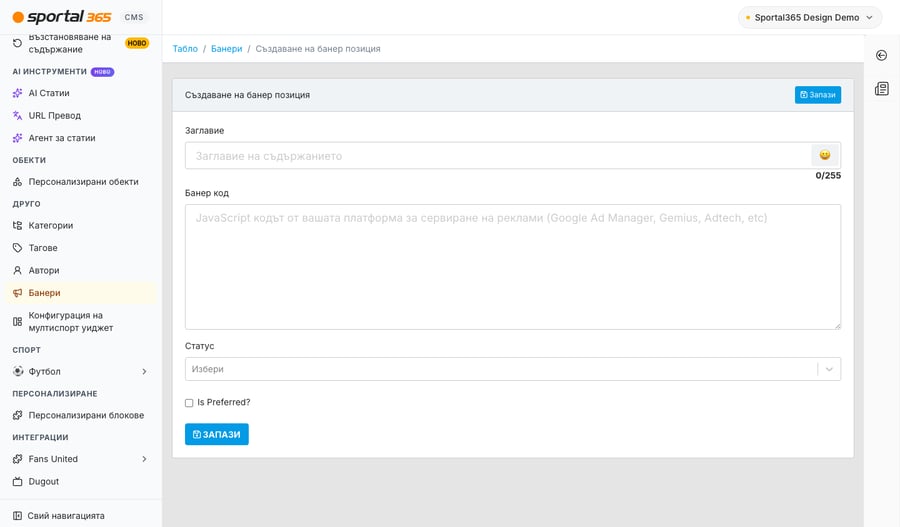The height and width of the screenshot is (527, 900).
Task: Click the Is Preferred? label text
Action: pyautogui.click(x=224, y=402)
